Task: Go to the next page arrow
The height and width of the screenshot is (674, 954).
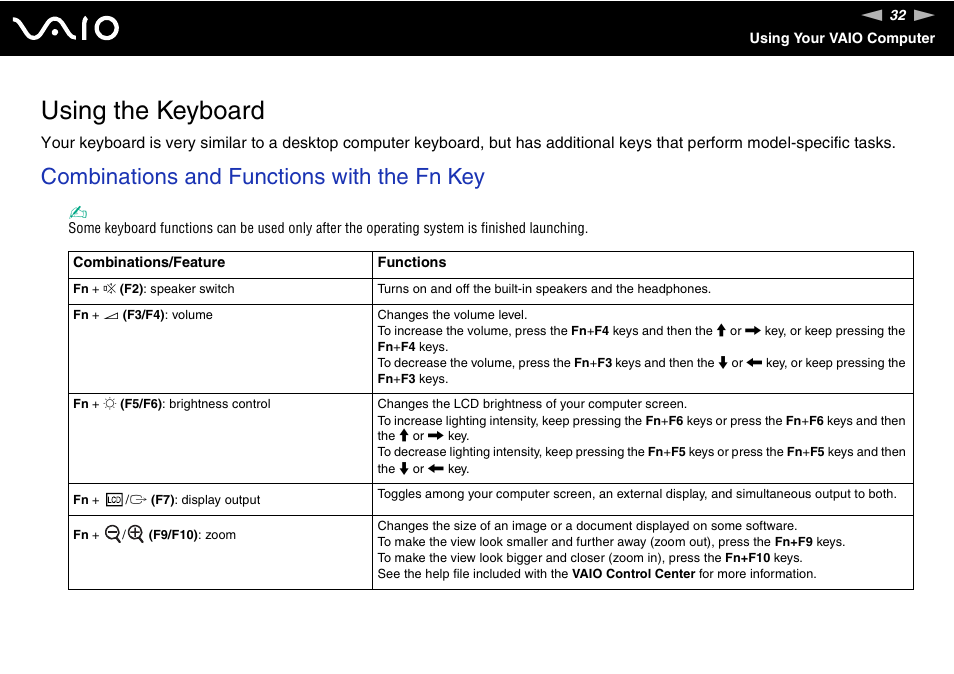Action: (x=924, y=15)
